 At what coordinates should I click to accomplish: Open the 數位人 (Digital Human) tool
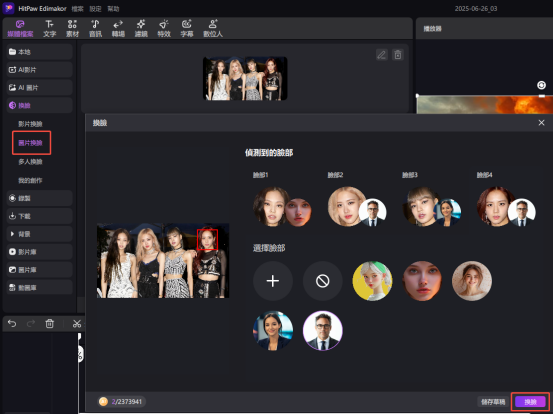(x=213, y=29)
